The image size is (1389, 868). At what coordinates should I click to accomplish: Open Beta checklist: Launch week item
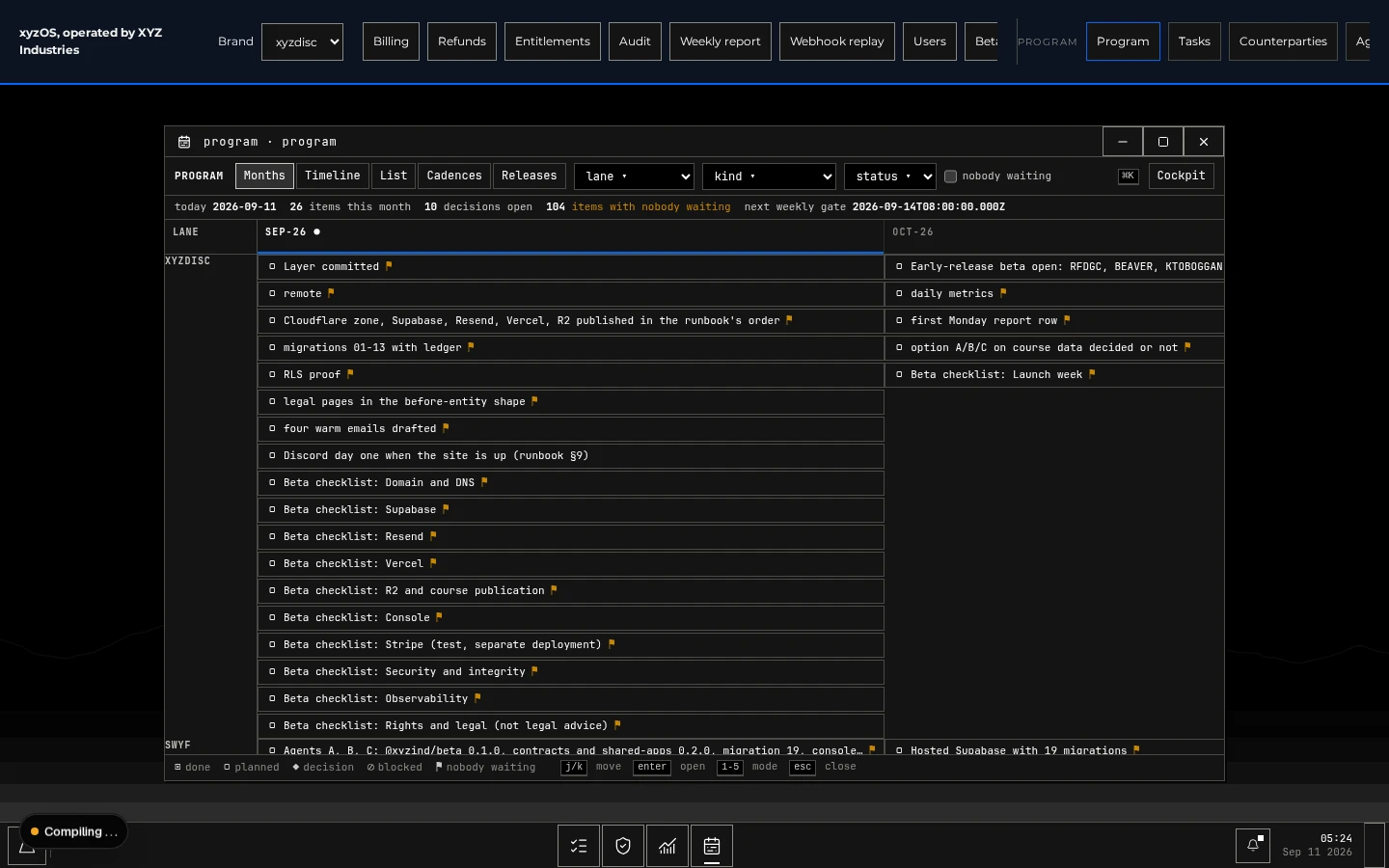[x=1054, y=374]
